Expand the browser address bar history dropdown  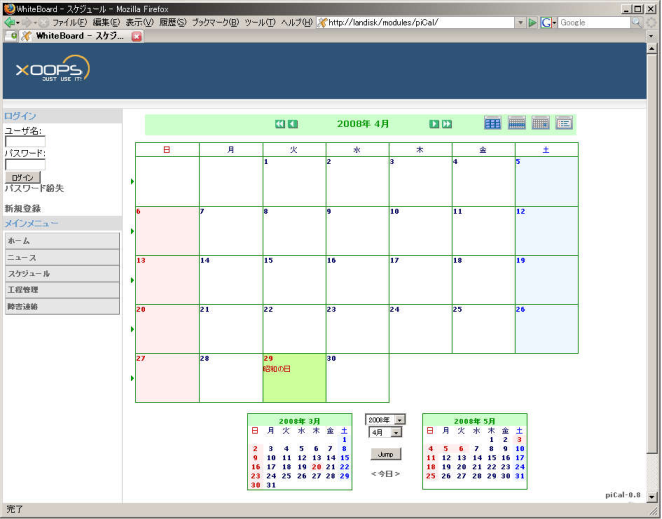(521, 22)
